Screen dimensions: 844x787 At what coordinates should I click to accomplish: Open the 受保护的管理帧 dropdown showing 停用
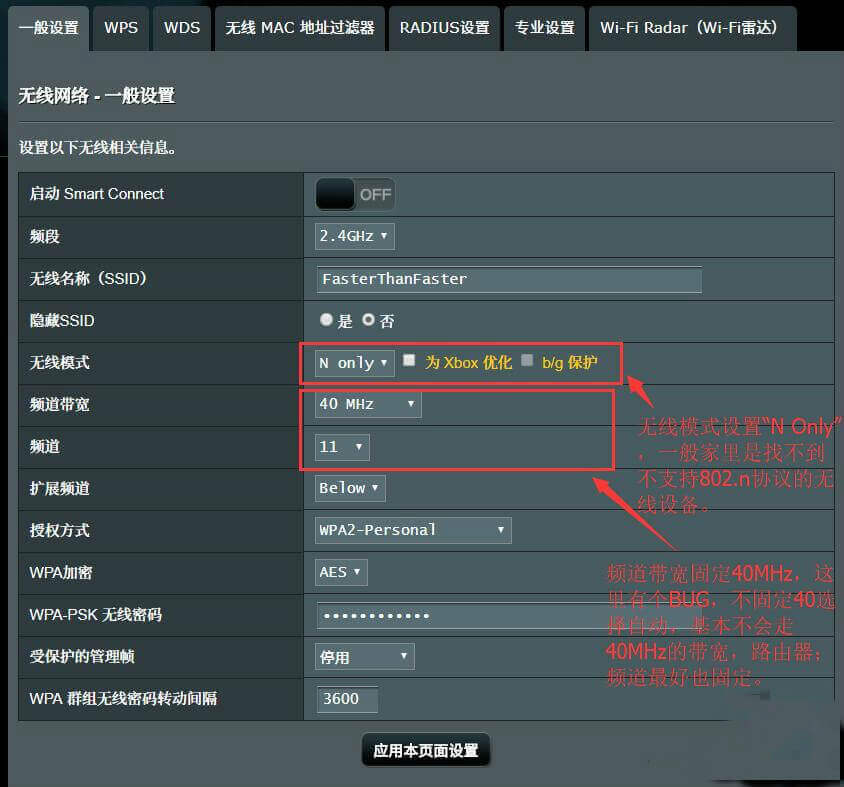pyautogui.click(x=363, y=656)
